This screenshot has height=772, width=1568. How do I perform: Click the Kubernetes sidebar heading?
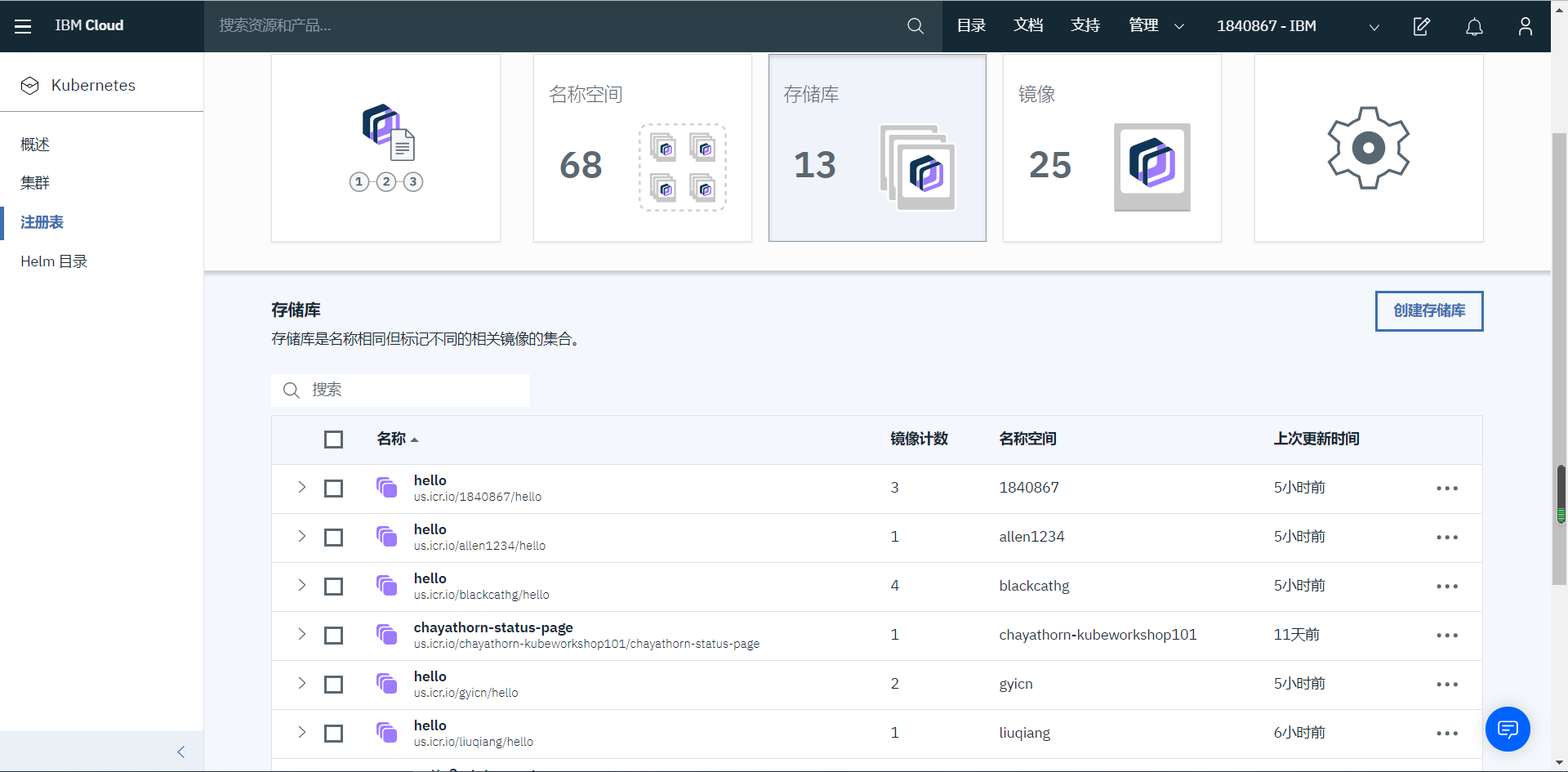pyautogui.click(x=93, y=86)
